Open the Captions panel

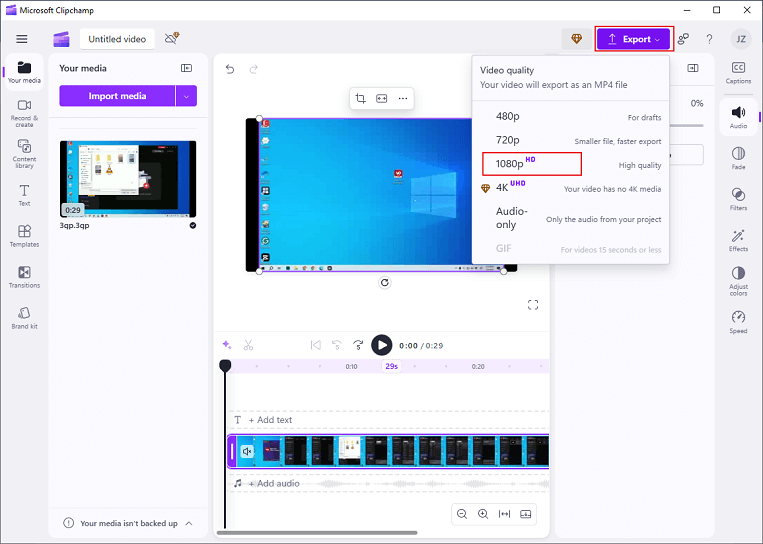coord(738,73)
